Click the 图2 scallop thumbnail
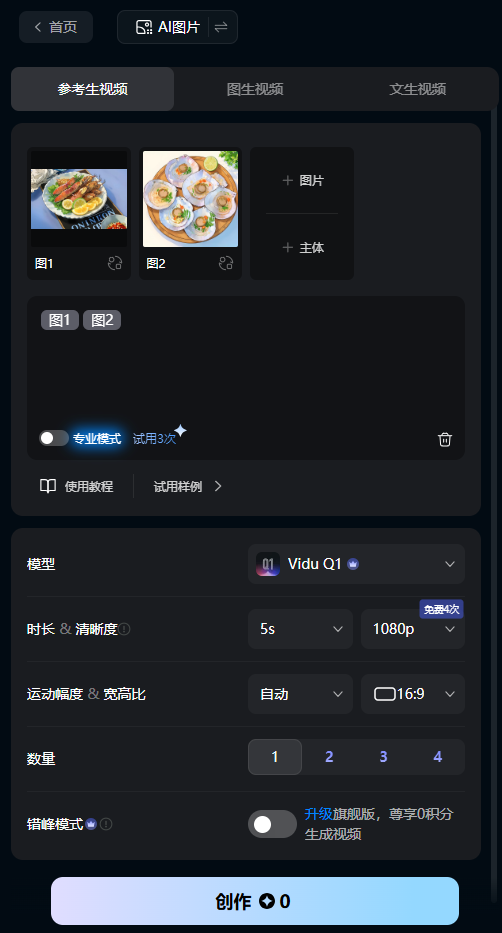 (190, 199)
